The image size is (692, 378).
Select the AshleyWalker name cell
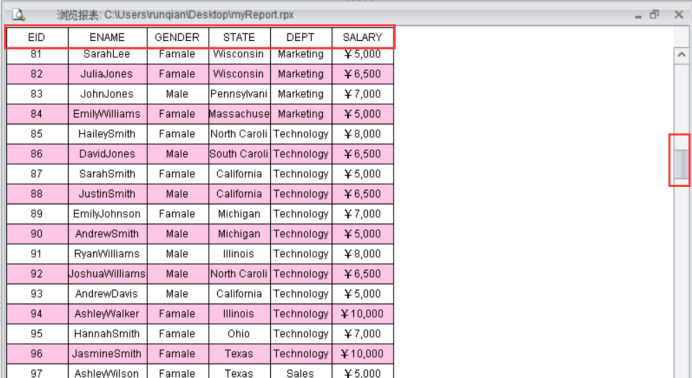point(108,314)
